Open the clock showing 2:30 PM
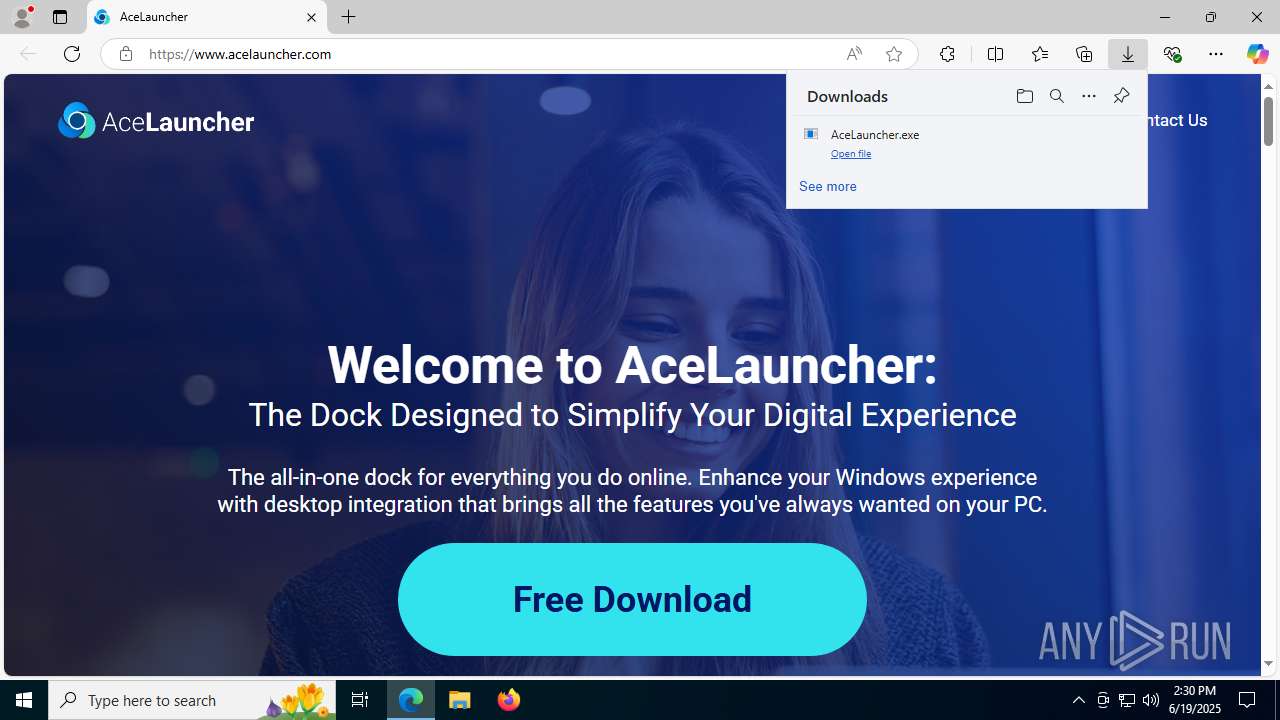 1194,700
